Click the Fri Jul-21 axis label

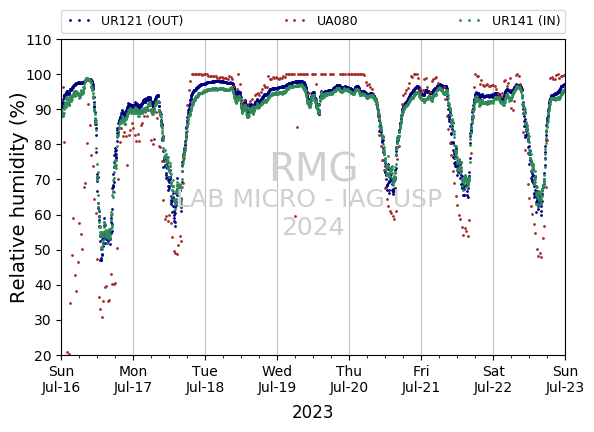pos(421,379)
